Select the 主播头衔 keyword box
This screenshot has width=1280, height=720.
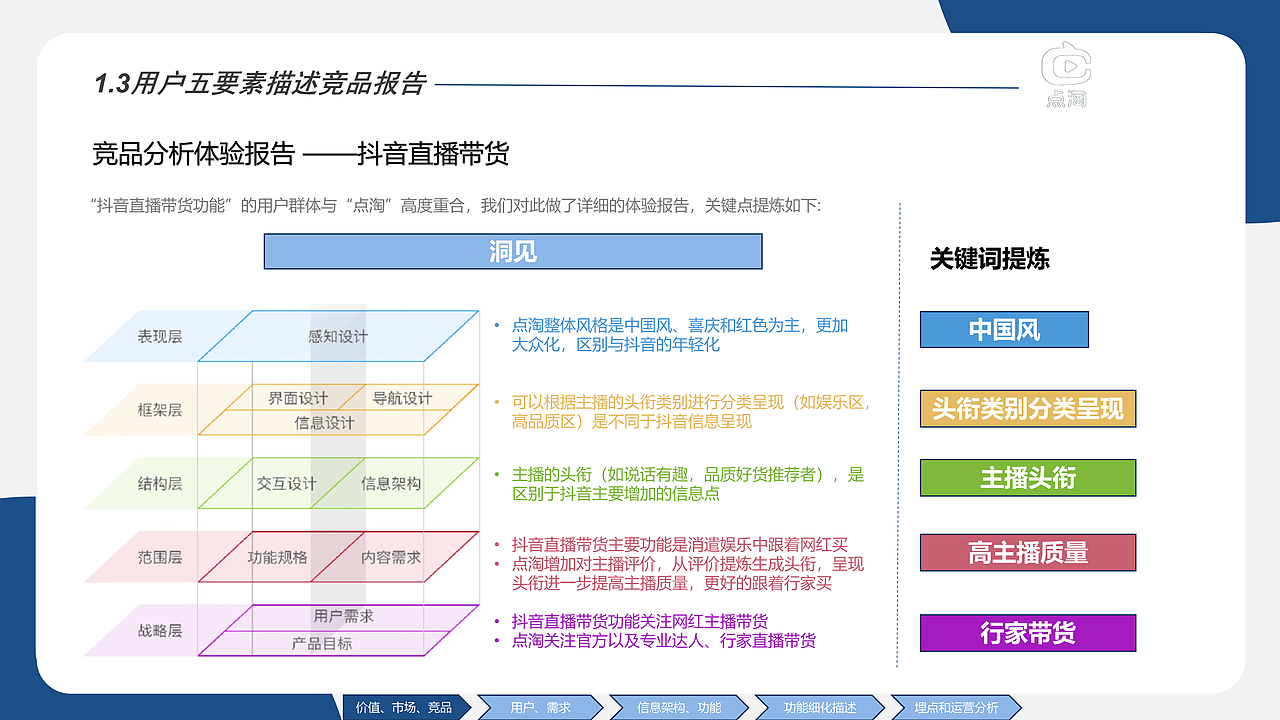pyautogui.click(x=1028, y=478)
